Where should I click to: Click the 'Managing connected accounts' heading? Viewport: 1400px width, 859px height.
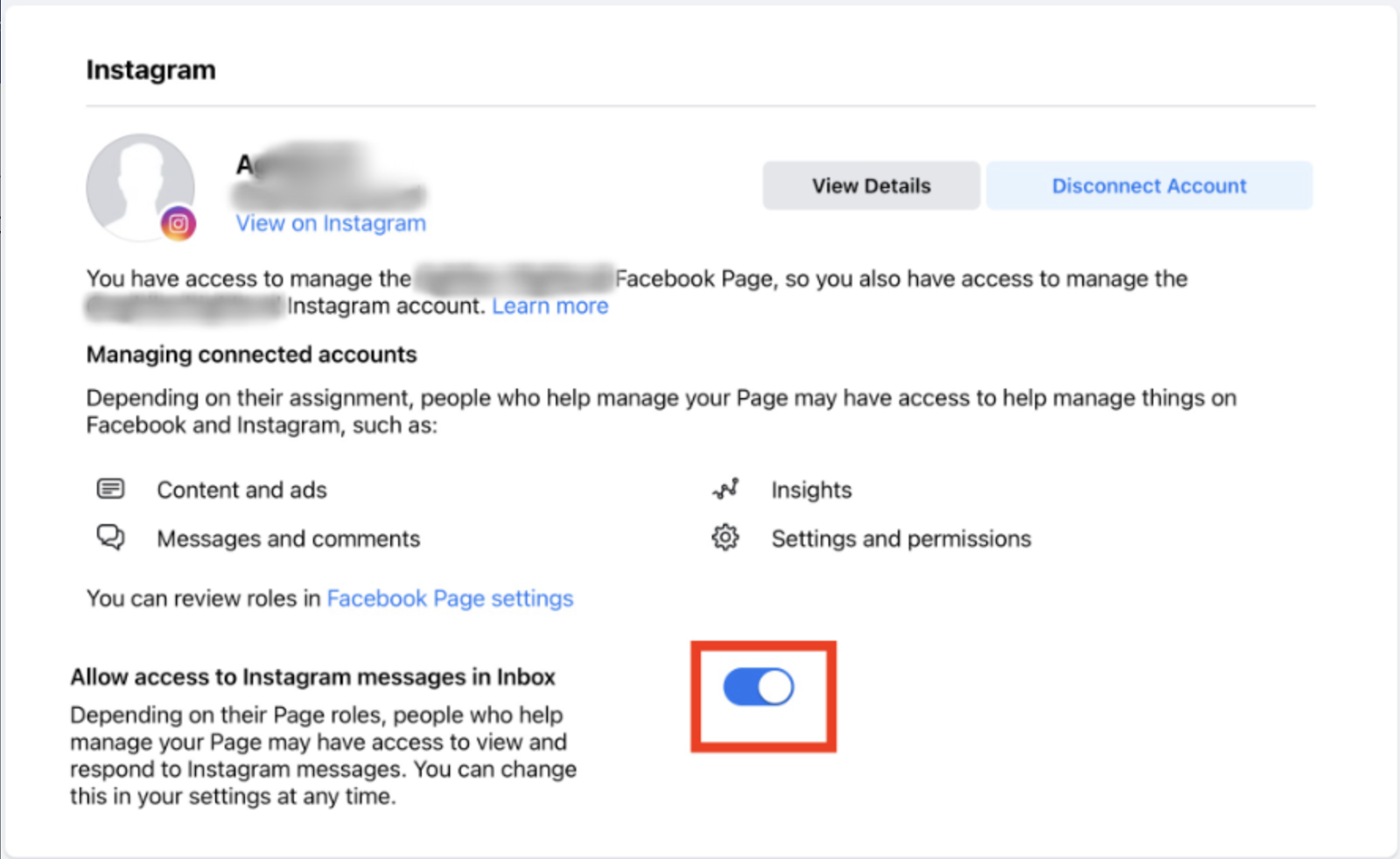252,354
